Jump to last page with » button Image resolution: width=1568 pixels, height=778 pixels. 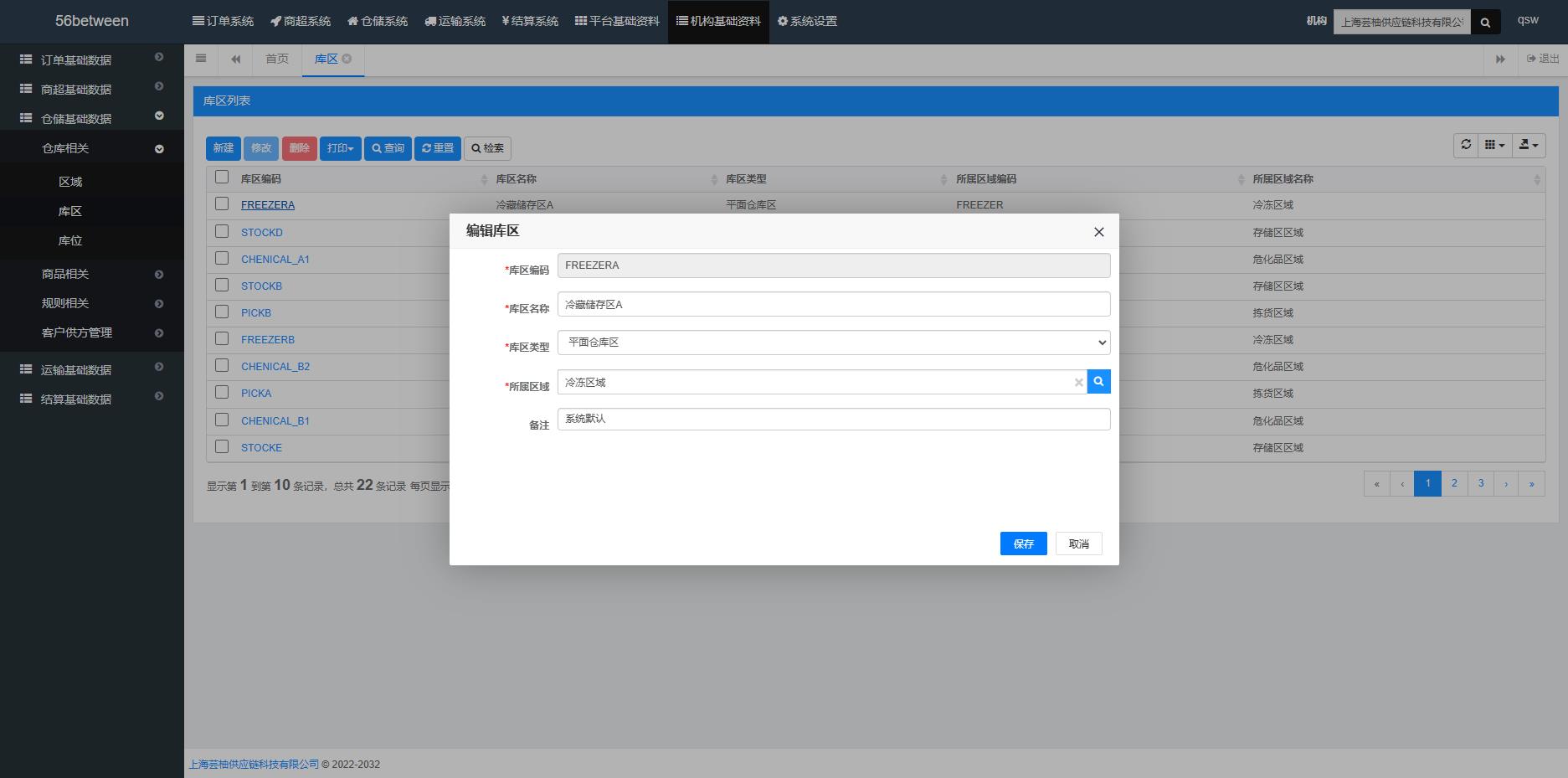coord(1532,483)
